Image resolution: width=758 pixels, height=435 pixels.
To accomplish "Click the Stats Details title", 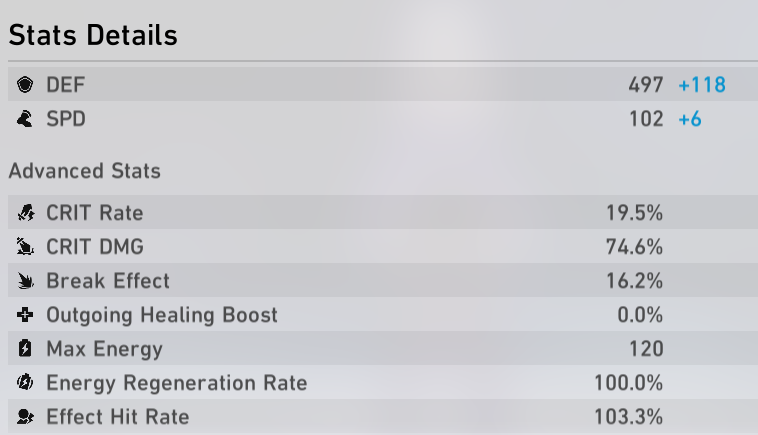I will pyautogui.click(x=93, y=35).
